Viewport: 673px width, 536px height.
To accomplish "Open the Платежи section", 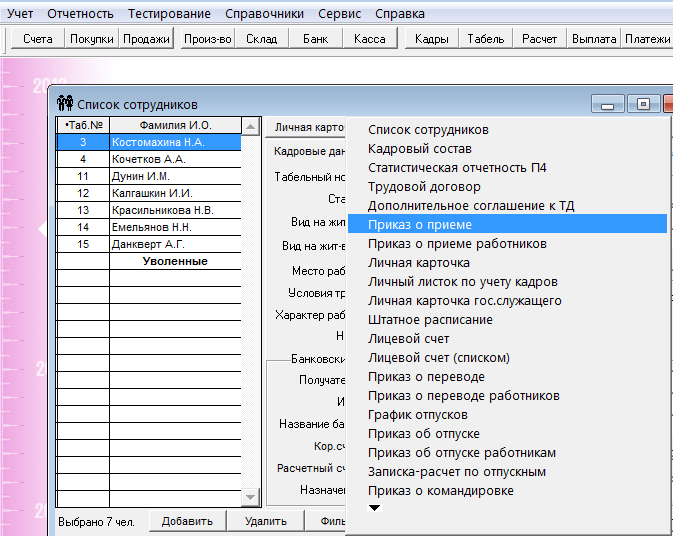I will tap(647, 39).
